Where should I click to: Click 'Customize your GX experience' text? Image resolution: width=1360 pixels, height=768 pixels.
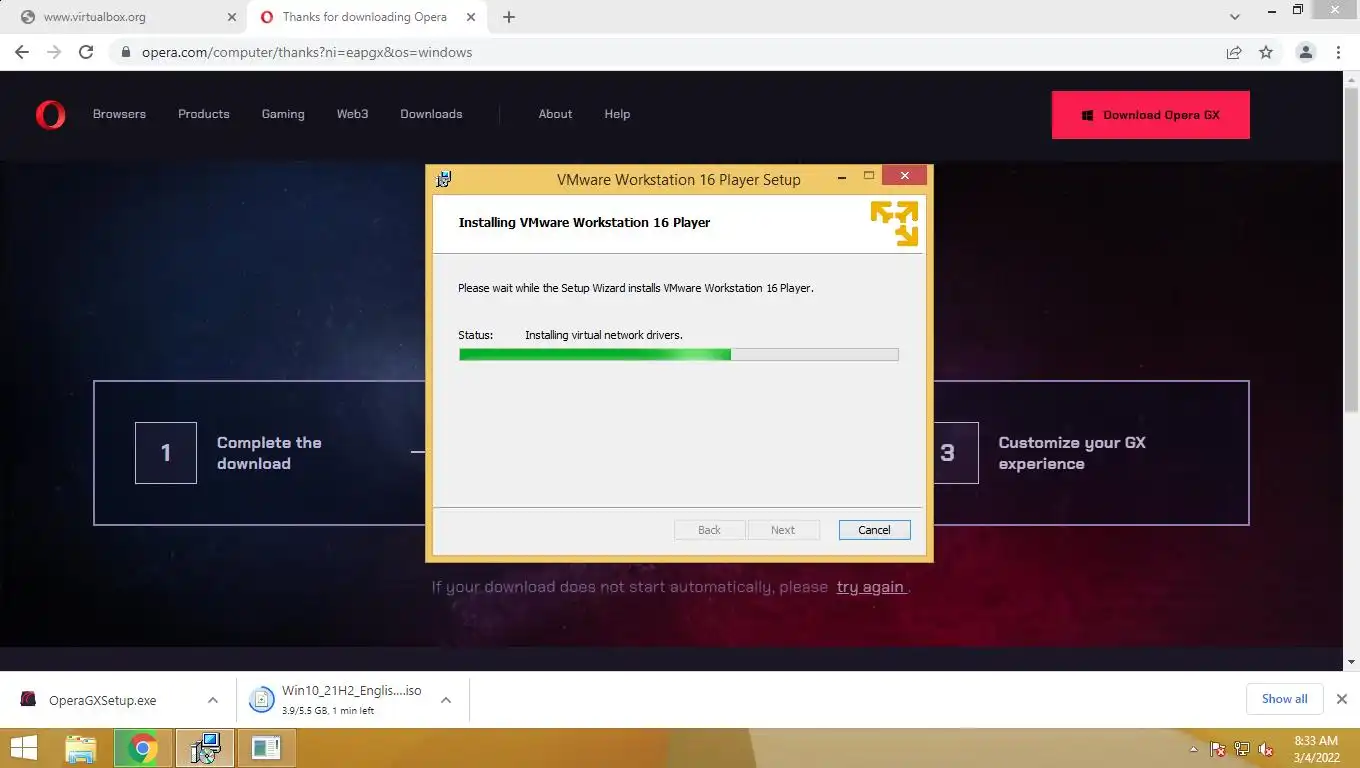1072,453
